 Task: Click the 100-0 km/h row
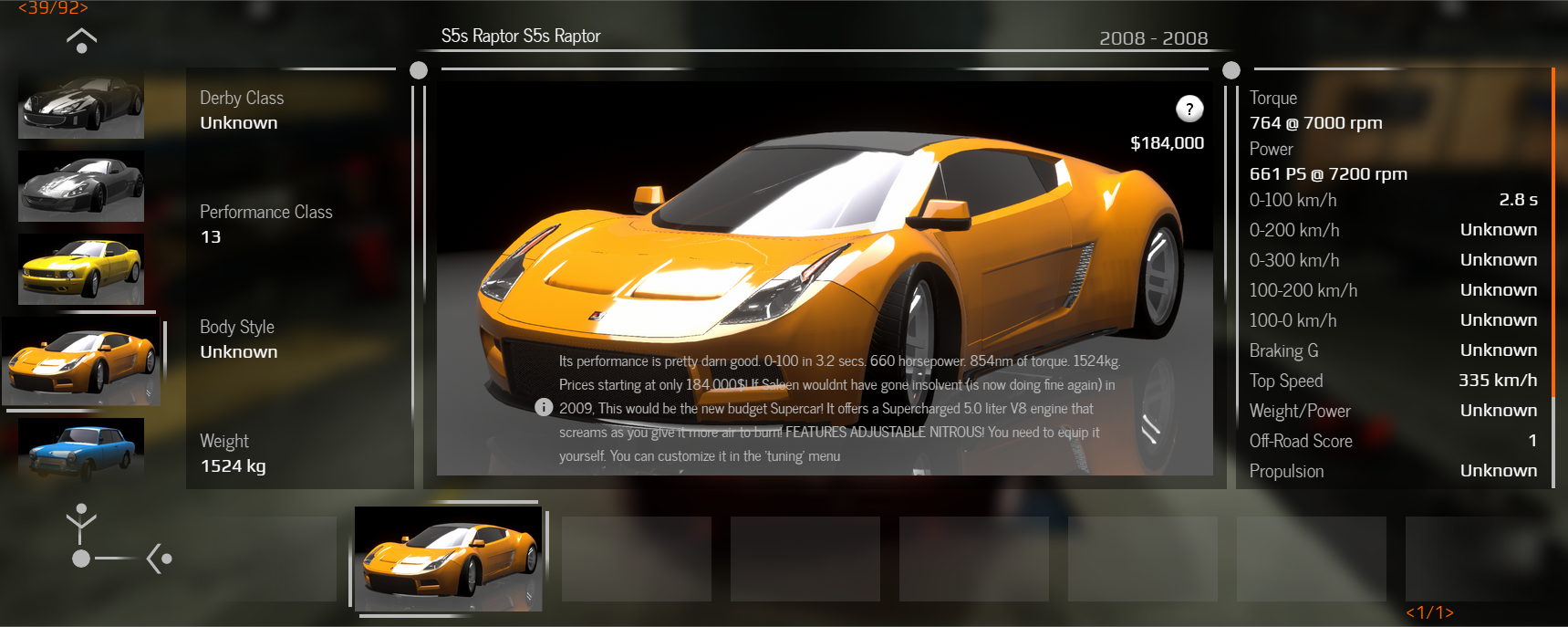coord(1393,319)
